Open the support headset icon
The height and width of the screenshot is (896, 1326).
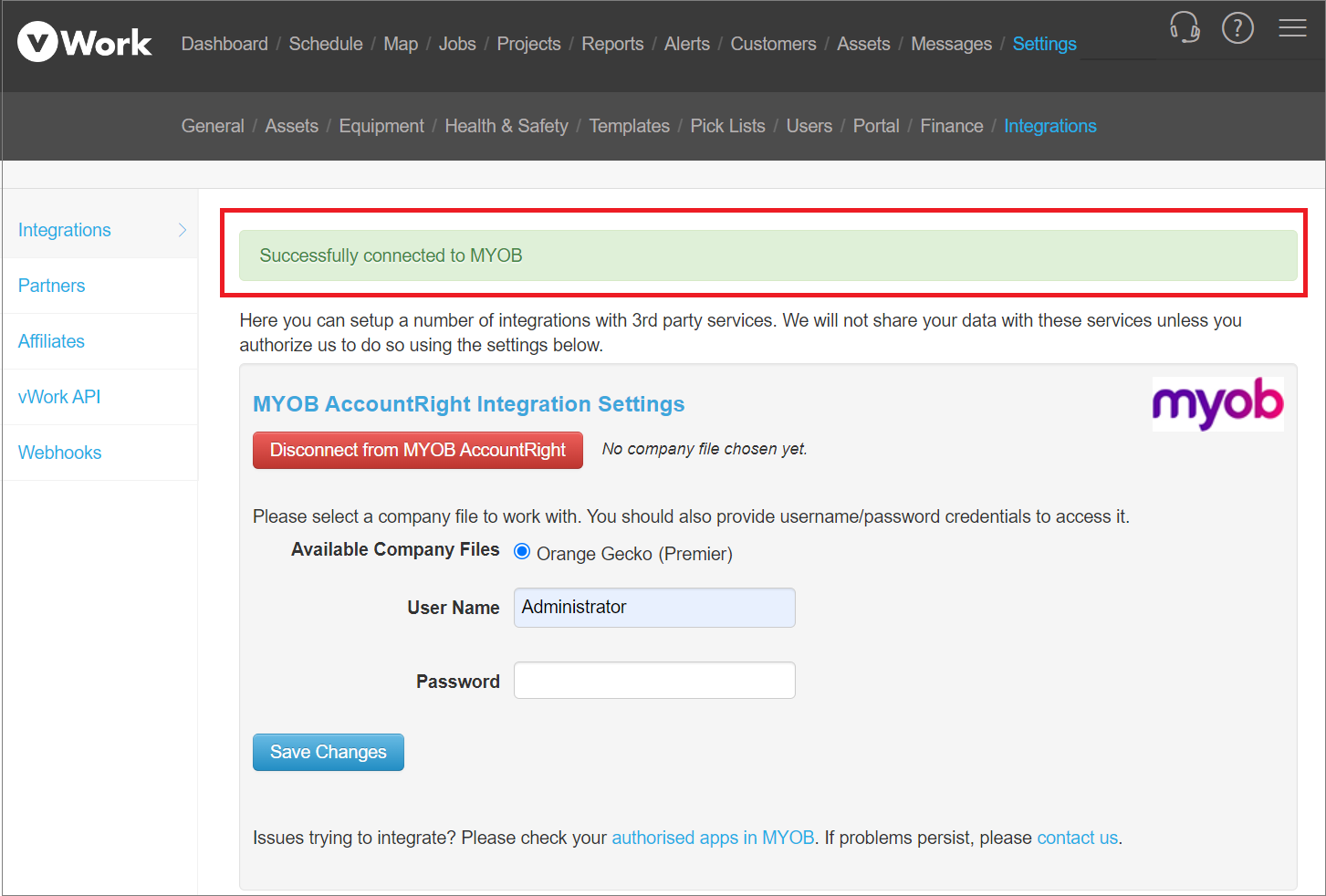1185,27
